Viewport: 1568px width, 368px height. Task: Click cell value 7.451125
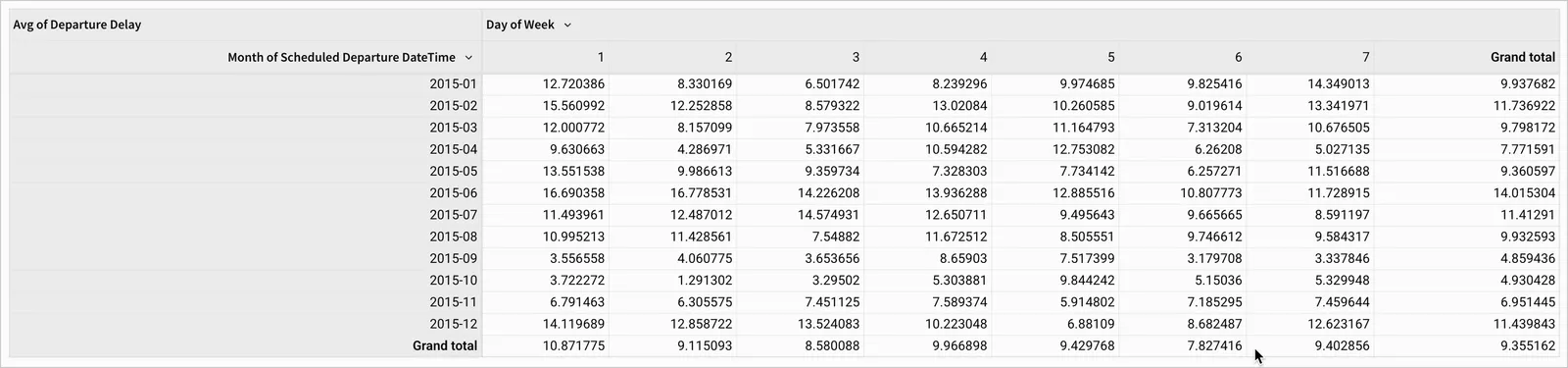point(832,302)
